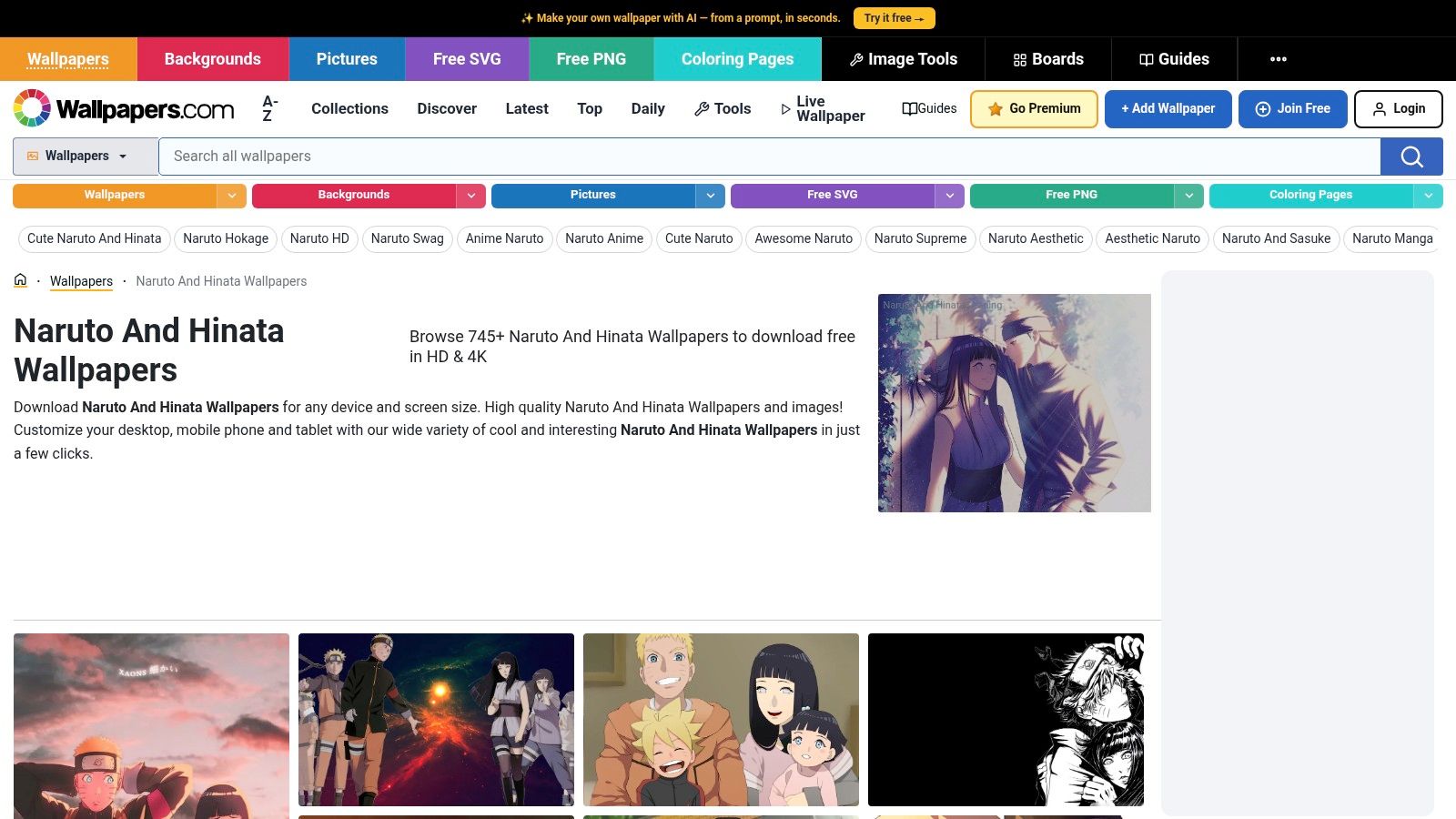Open the black-and-white manga wallpaper thumbnail
The image size is (1456, 819).
[x=1006, y=720]
